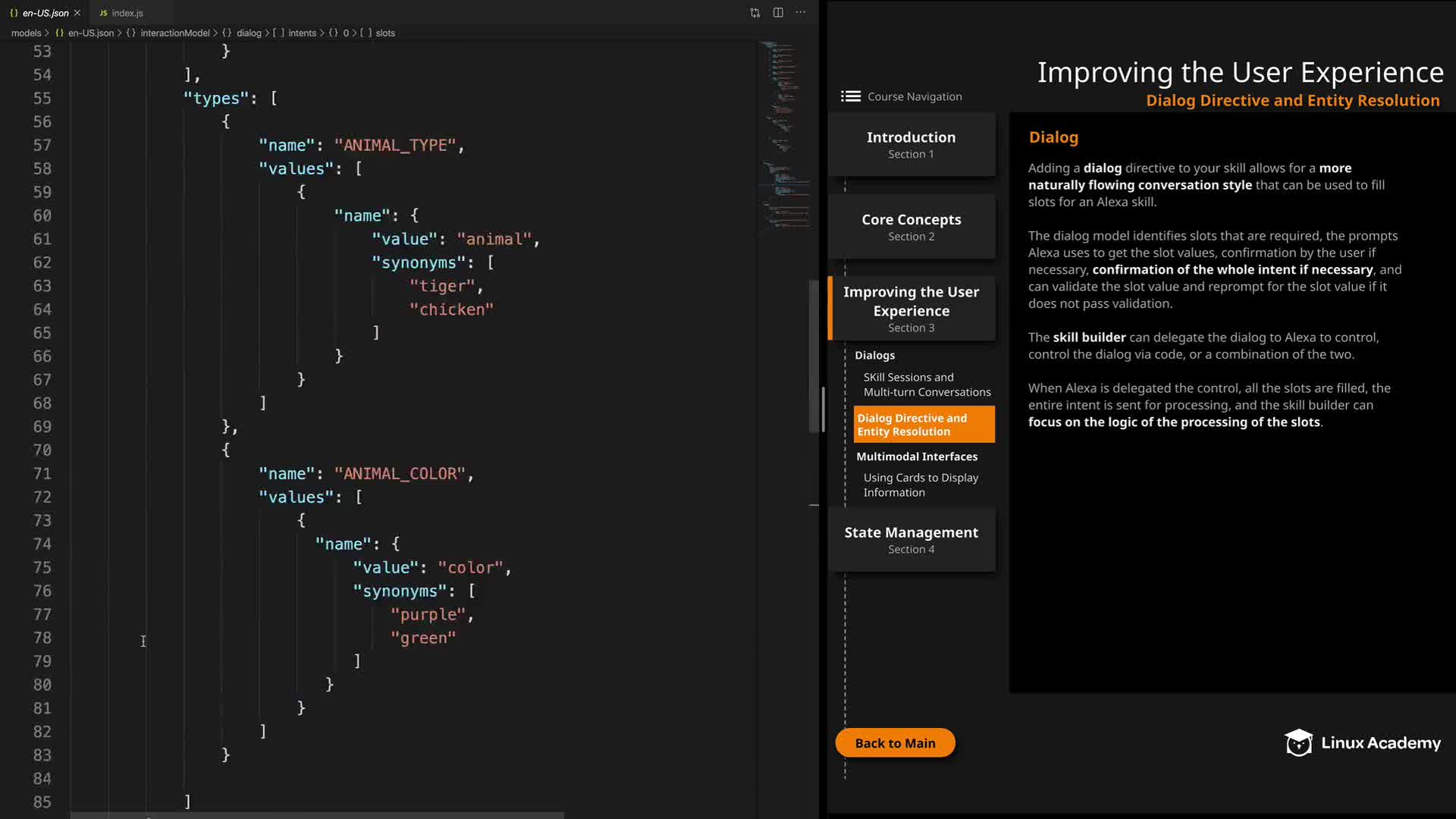
Task: Open State Management Section 4
Action: click(911, 539)
